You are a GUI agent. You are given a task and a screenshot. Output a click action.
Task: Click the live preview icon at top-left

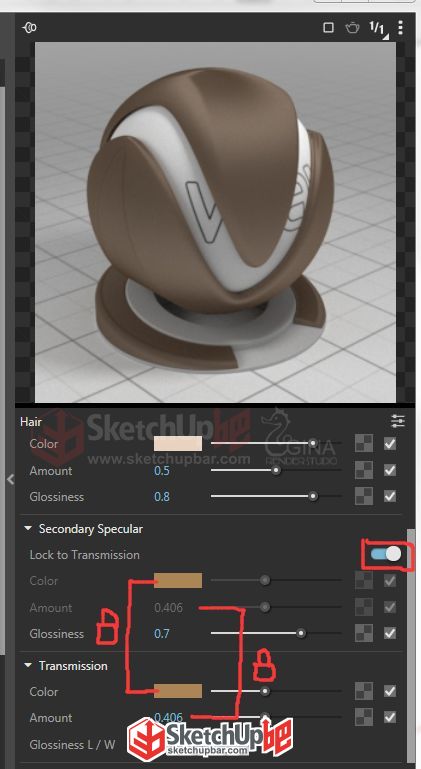tap(29, 27)
